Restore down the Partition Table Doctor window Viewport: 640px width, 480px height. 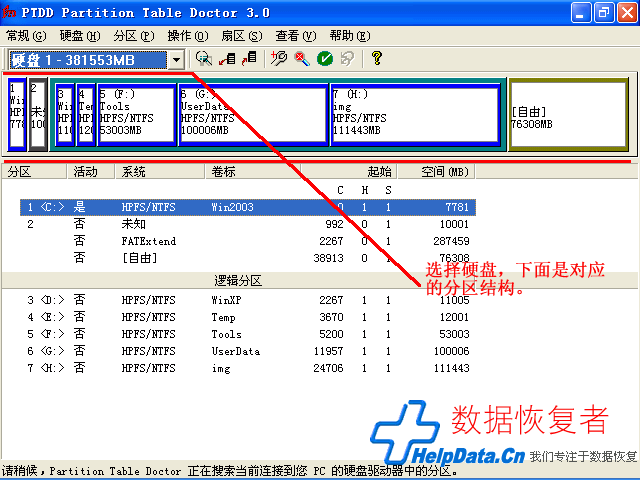tap(603, 13)
